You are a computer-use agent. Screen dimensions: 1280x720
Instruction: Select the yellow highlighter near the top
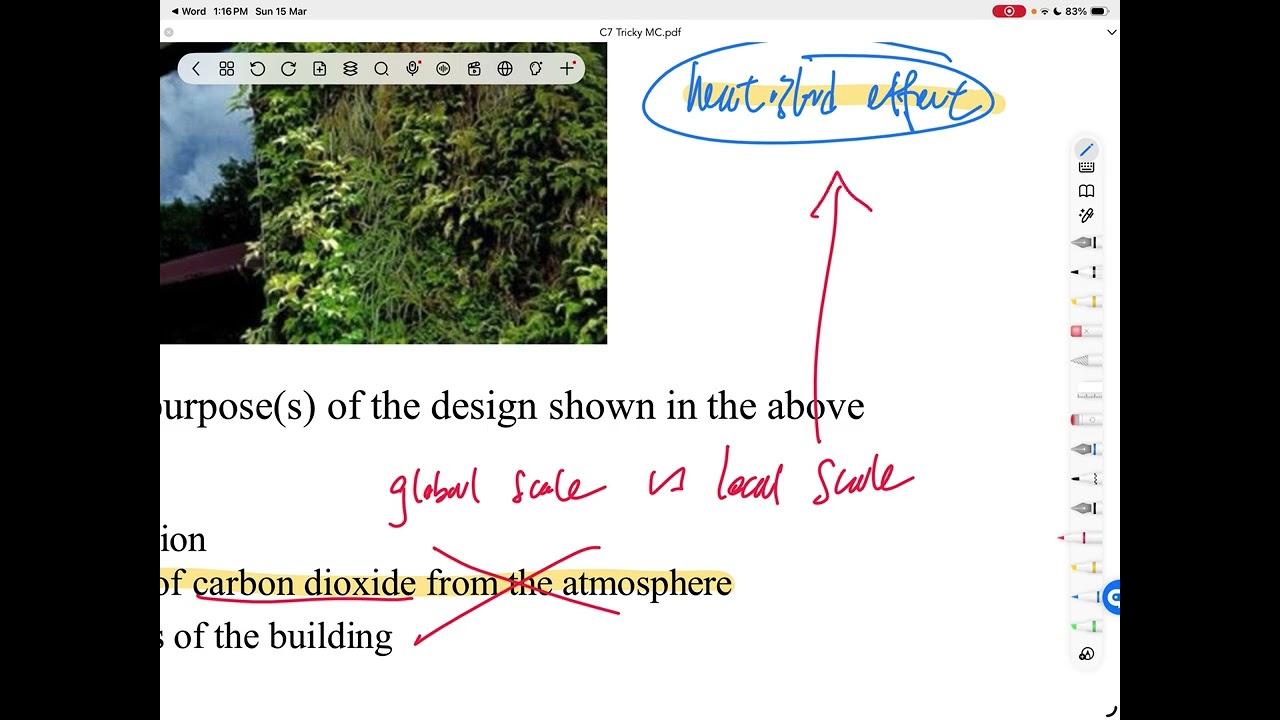pyautogui.click(x=1086, y=301)
